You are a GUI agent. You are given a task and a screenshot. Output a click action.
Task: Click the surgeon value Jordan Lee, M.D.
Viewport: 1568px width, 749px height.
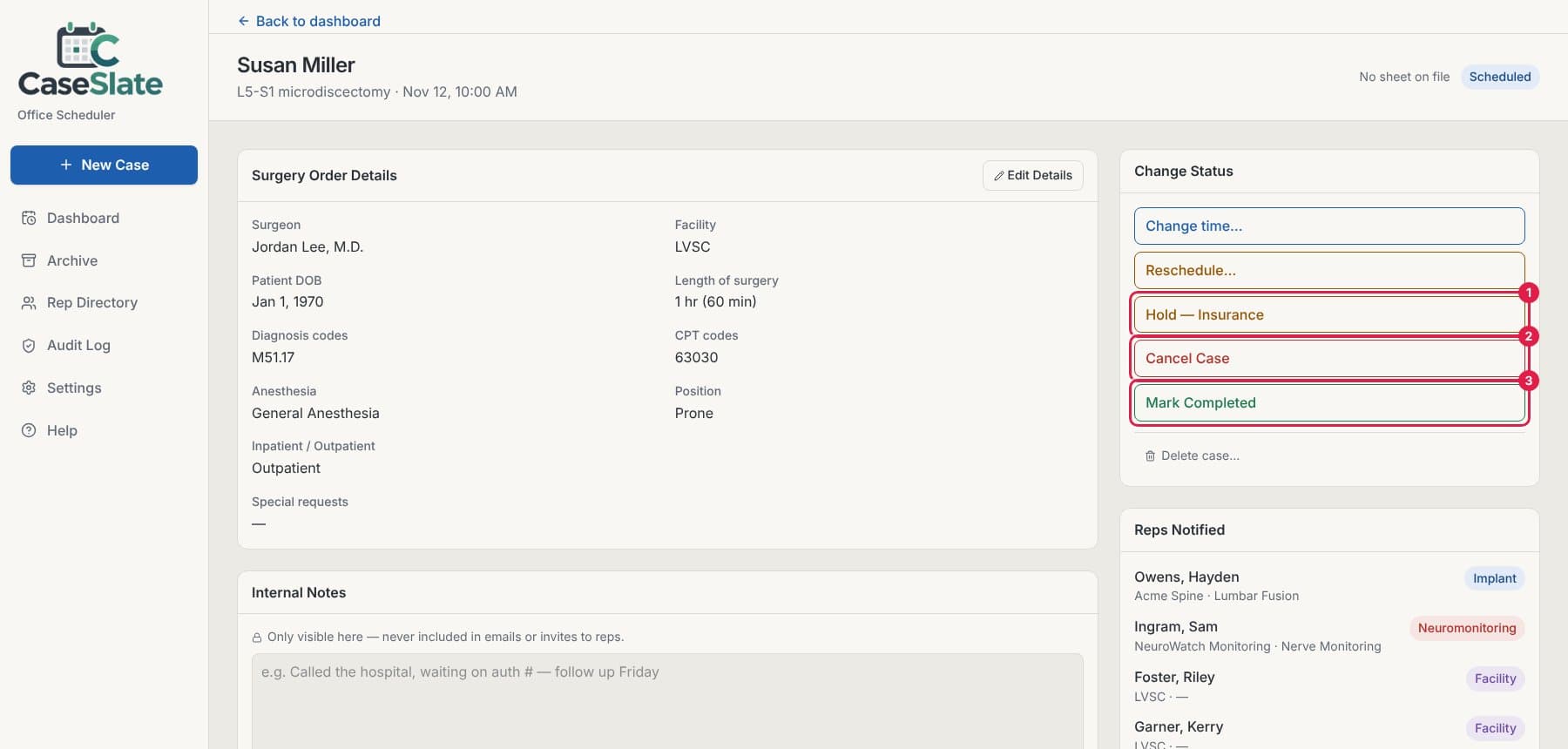[308, 246]
